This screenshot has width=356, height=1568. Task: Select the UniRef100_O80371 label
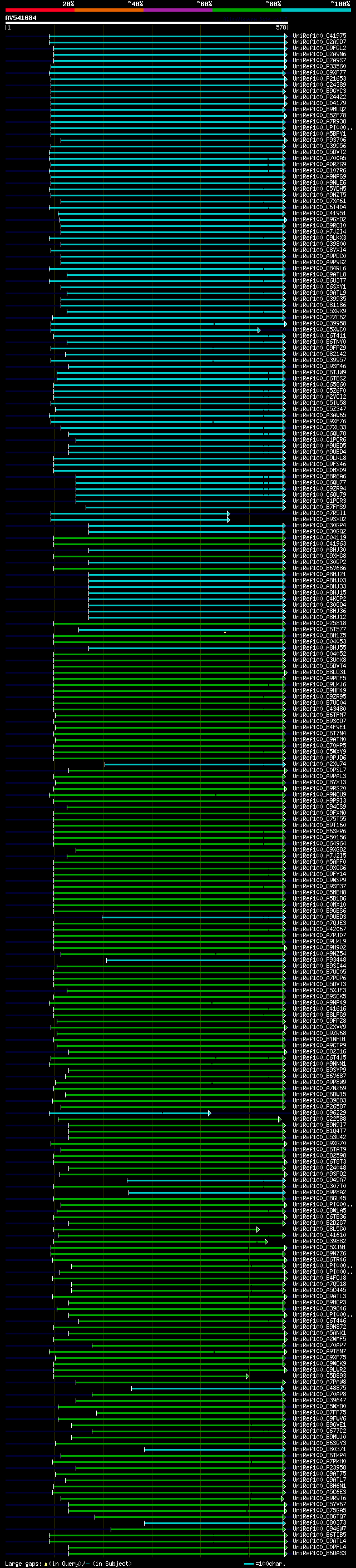coord(319,1449)
